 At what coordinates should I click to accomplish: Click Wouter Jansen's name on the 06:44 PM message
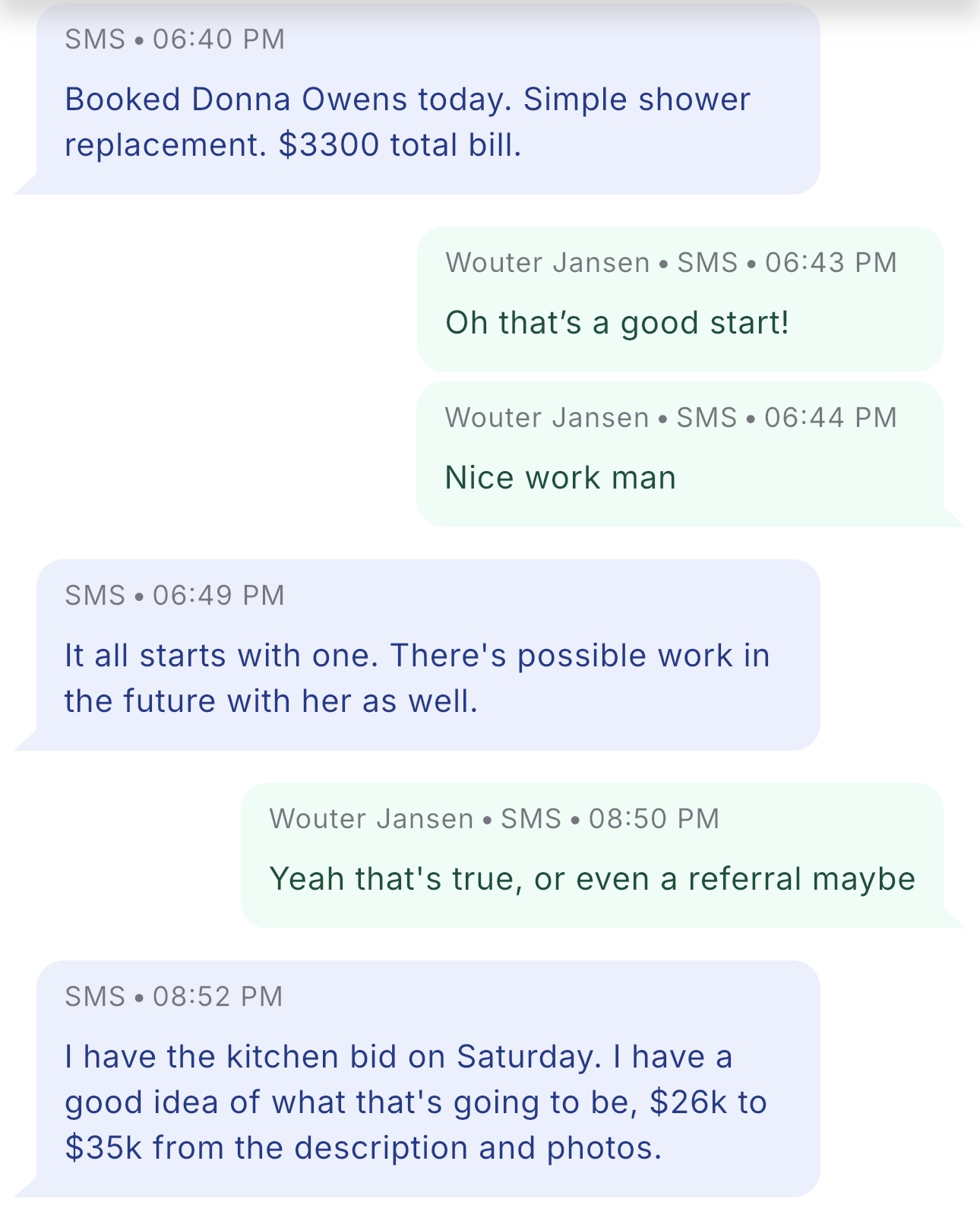click(x=547, y=418)
